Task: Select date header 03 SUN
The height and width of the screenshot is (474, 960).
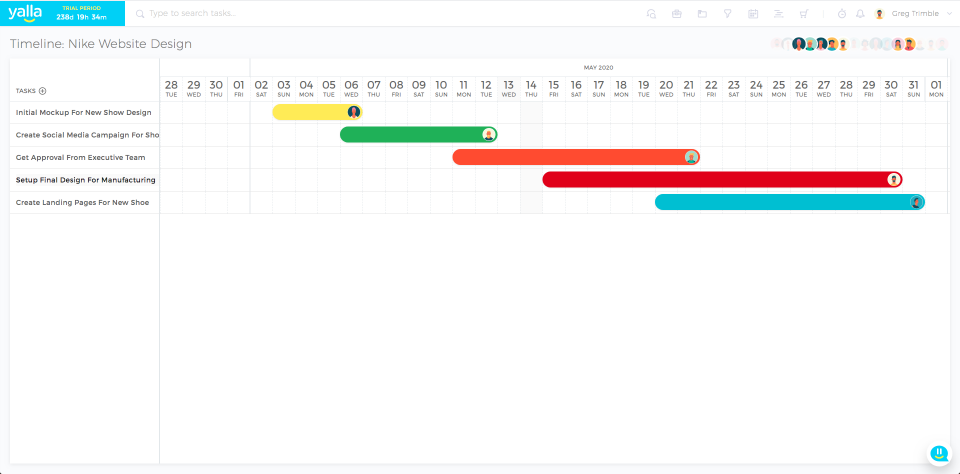Action: click(283, 88)
